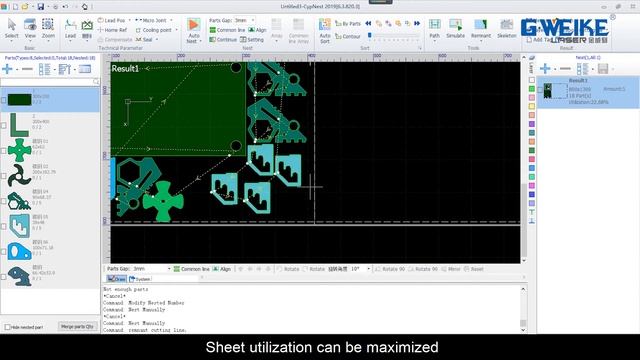640x360 pixels.
Task: Tick checkbox of the green cross-shaped part
Action: coord(4,151)
